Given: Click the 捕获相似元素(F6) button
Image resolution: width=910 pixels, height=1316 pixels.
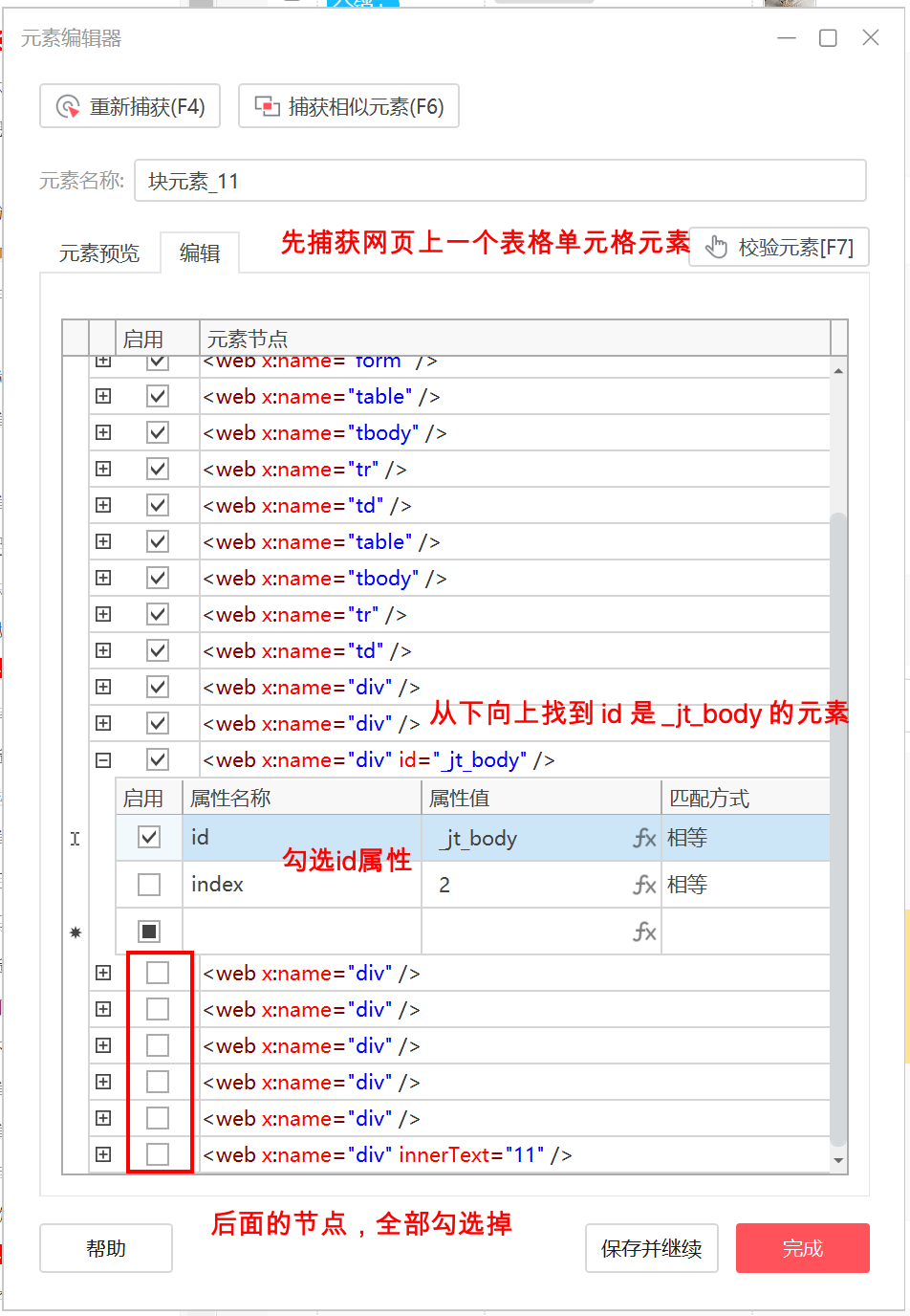Looking at the screenshot, I should pos(349,106).
